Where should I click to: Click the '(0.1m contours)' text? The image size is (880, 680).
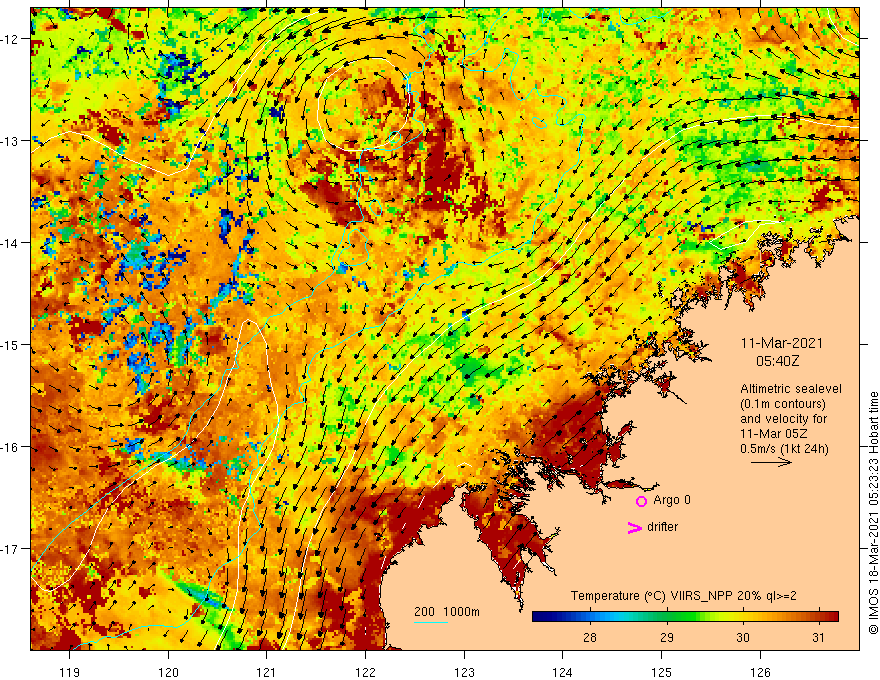(x=782, y=403)
